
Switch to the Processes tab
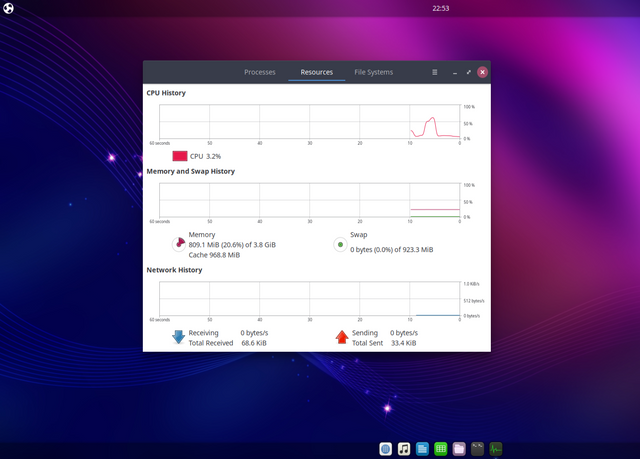(x=260, y=72)
